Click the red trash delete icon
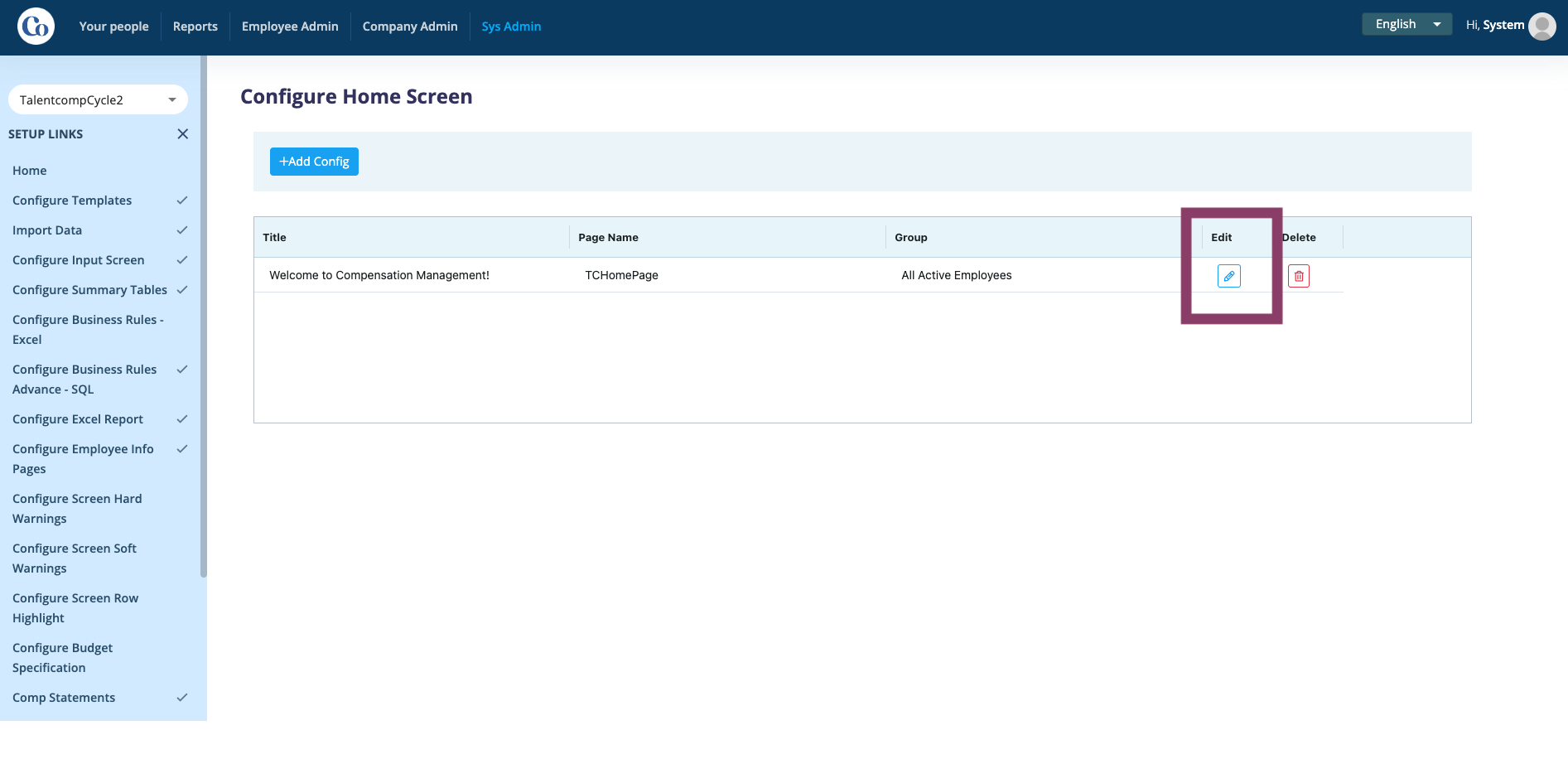 pos(1298,276)
